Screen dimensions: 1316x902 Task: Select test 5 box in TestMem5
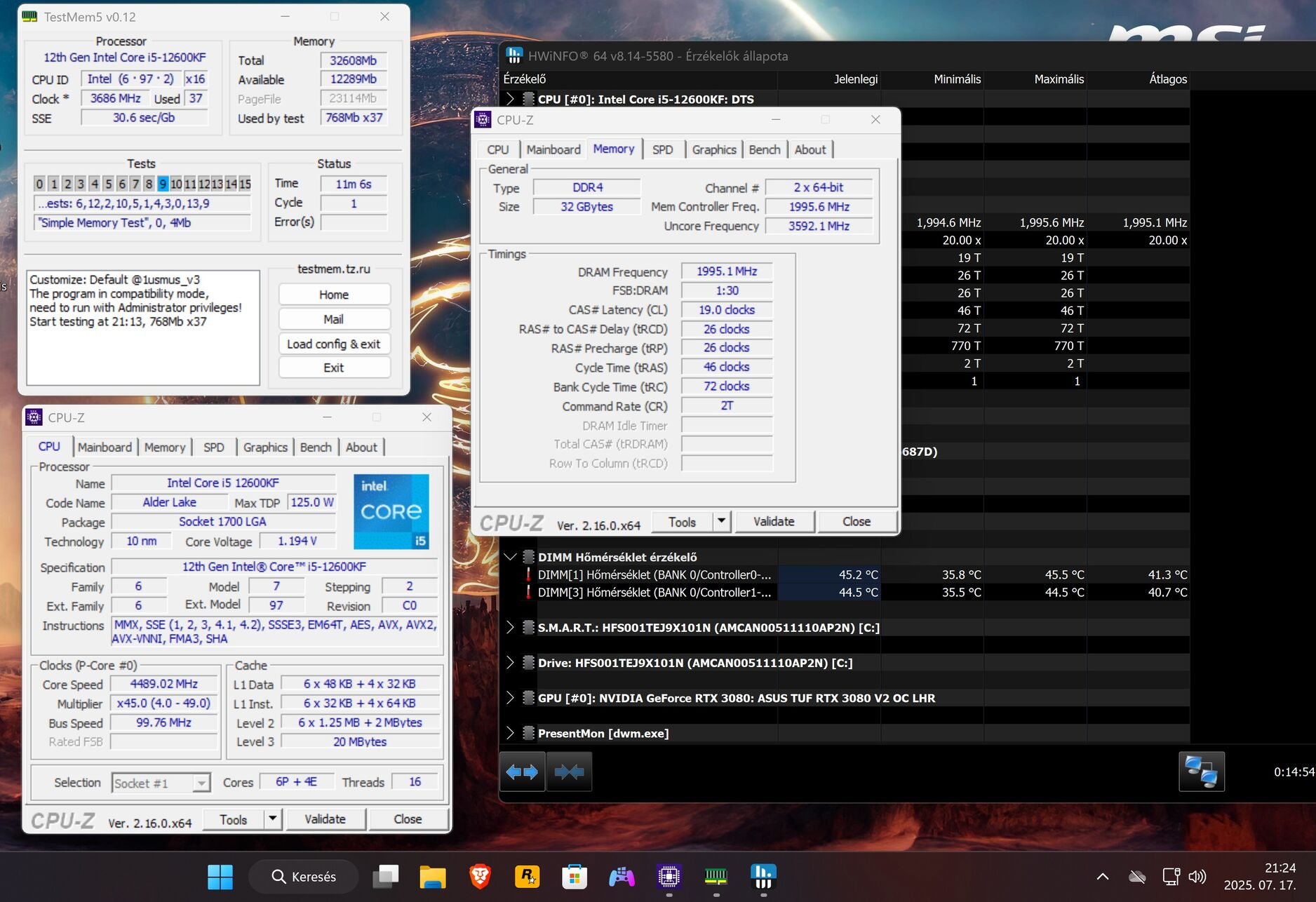coord(108,184)
